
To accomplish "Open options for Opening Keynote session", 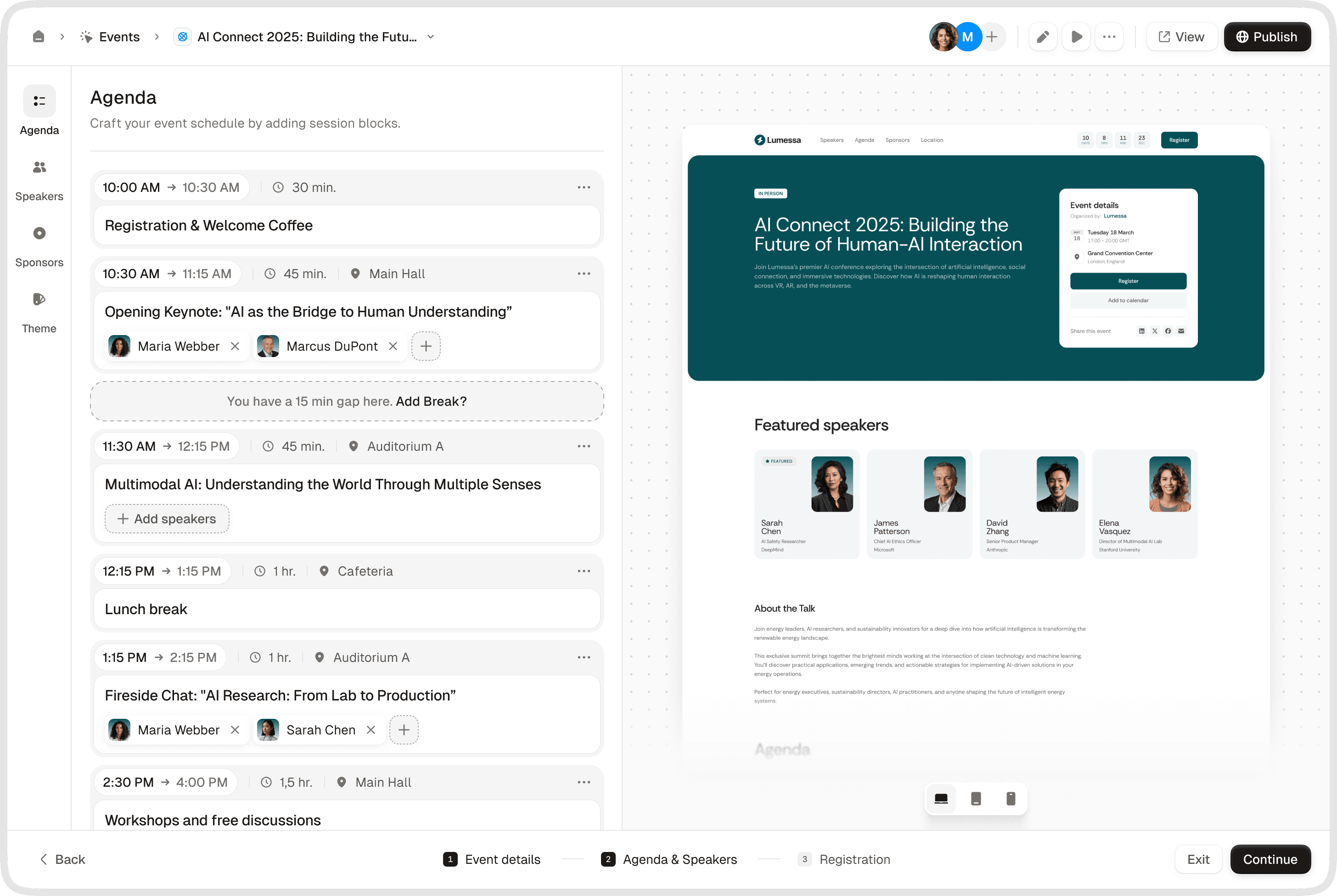I will point(584,274).
